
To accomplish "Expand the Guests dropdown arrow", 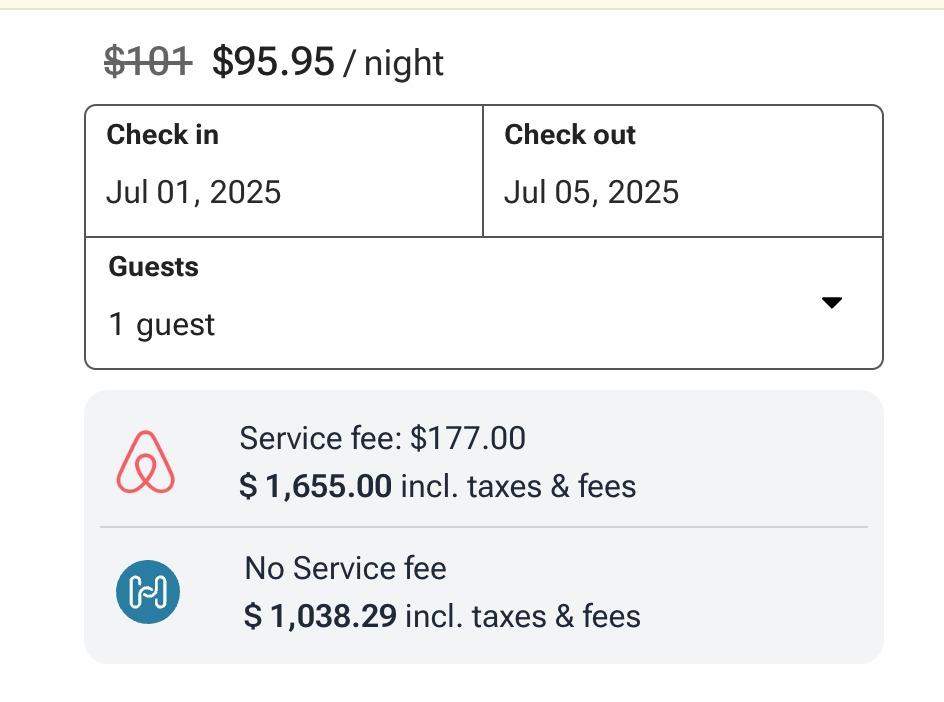I will point(831,303).
